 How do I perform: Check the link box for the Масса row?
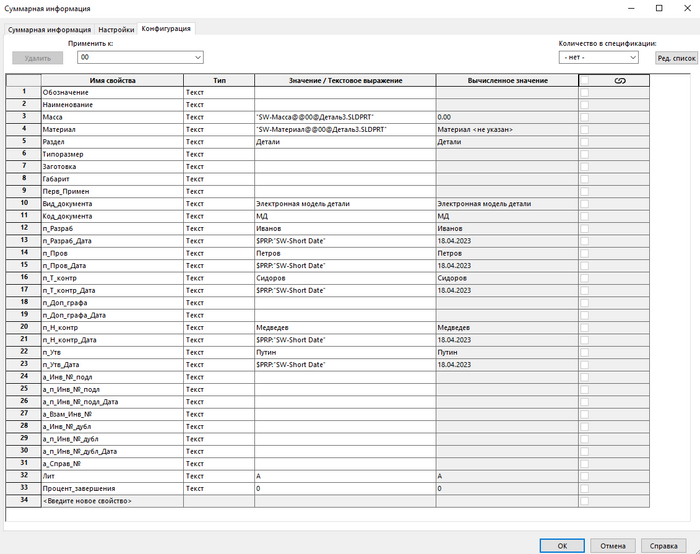[585, 117]
